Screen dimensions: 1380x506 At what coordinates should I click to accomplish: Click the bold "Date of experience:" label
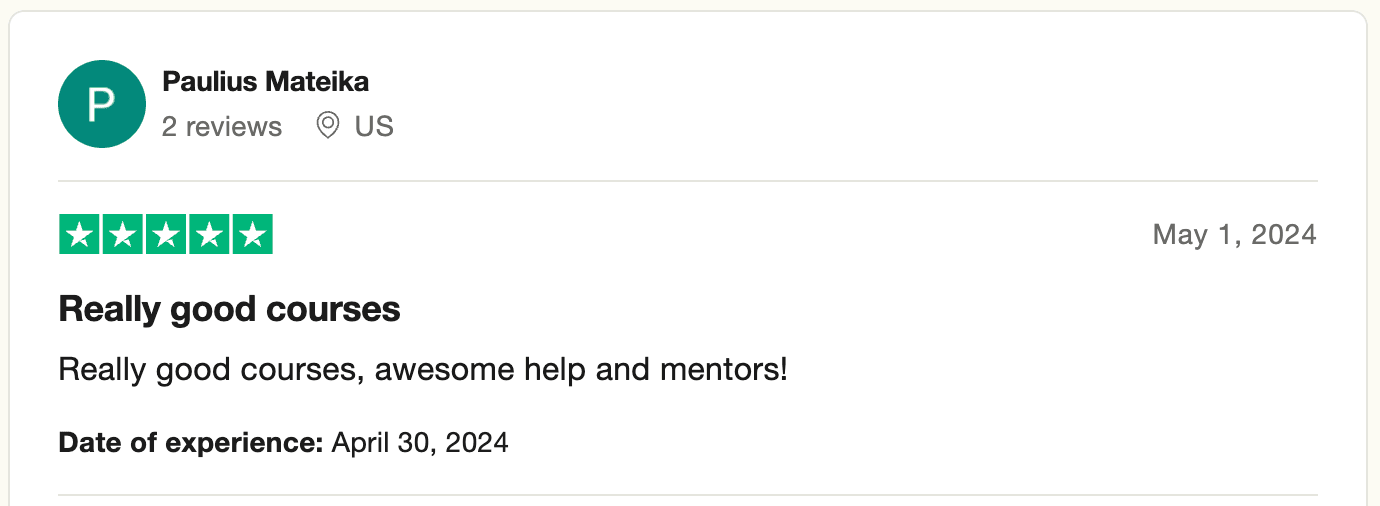[x=191, y=442]
